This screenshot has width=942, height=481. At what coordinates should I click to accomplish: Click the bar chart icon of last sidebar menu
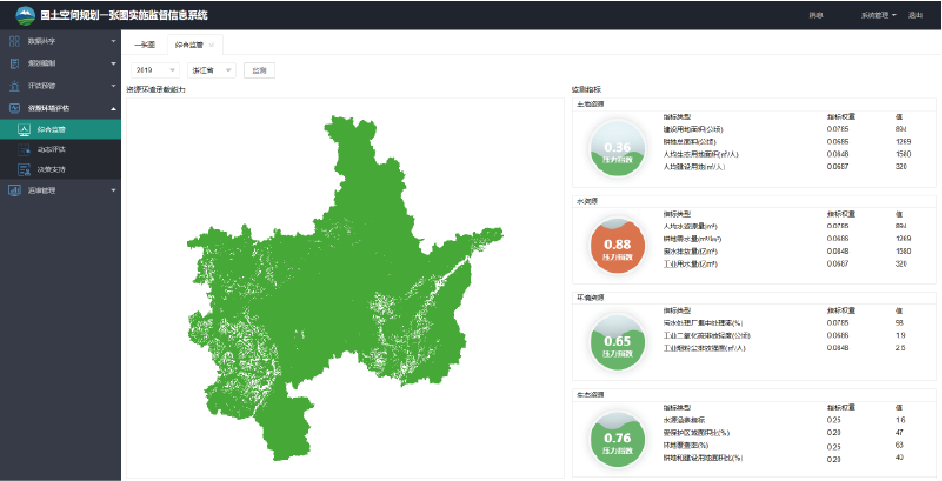(x=15, y=190)
